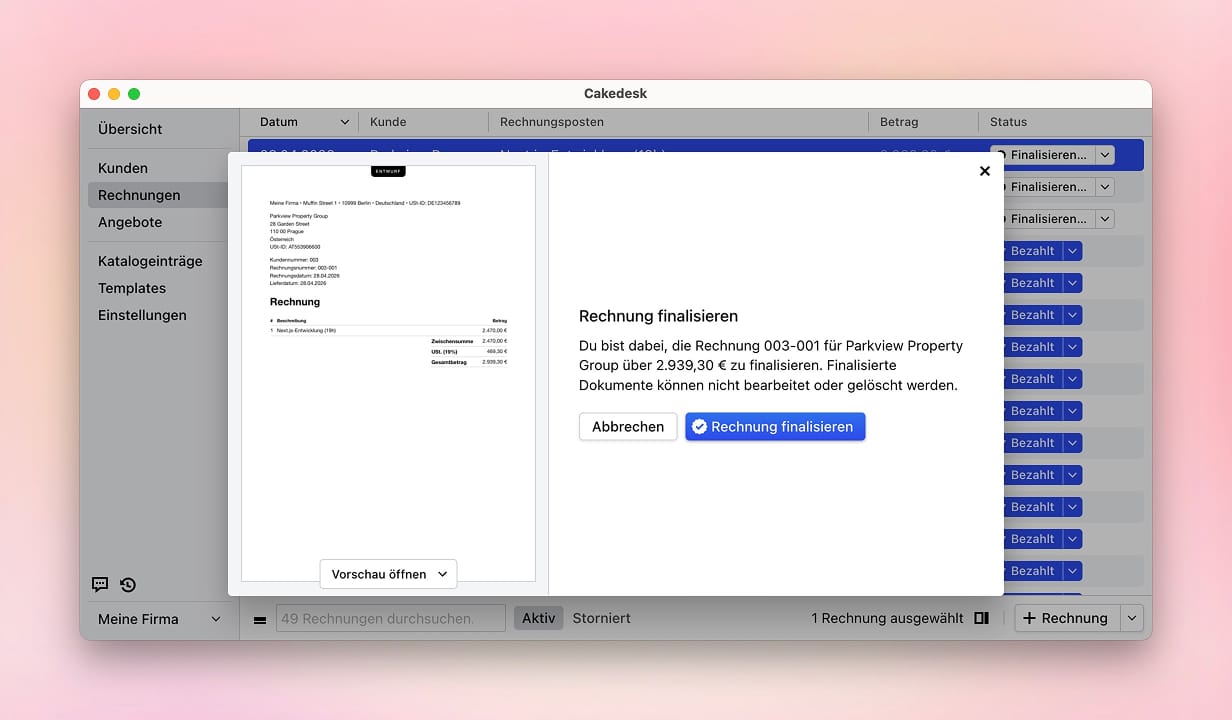1232x720 pixels.
Task: Close the finalize dialog with the X
Action: coord(985,171)
